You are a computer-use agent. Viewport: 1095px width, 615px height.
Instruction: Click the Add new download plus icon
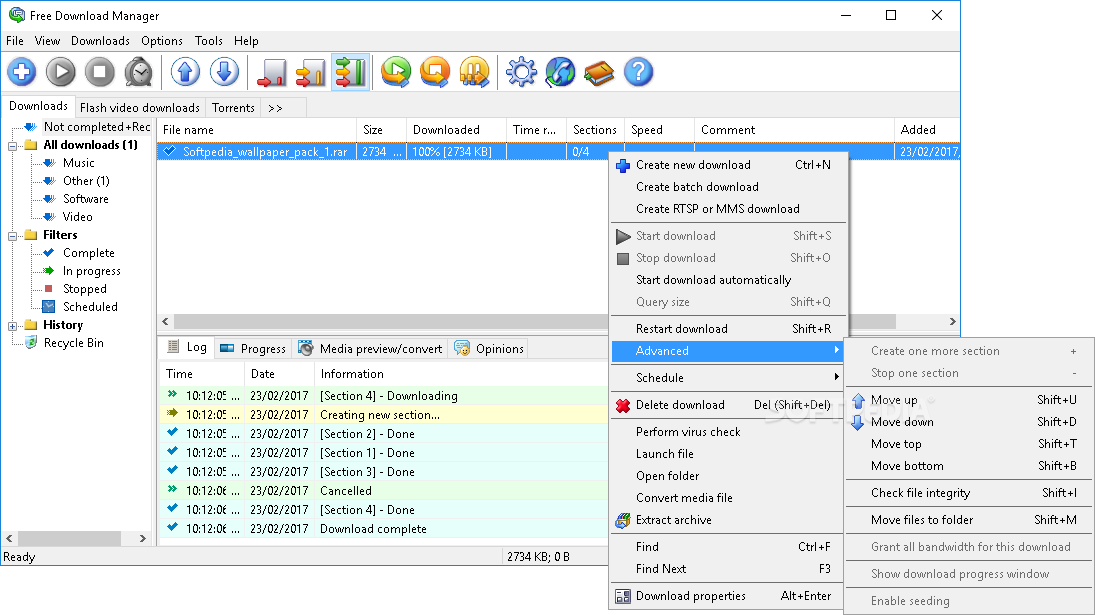coord(22,72)
